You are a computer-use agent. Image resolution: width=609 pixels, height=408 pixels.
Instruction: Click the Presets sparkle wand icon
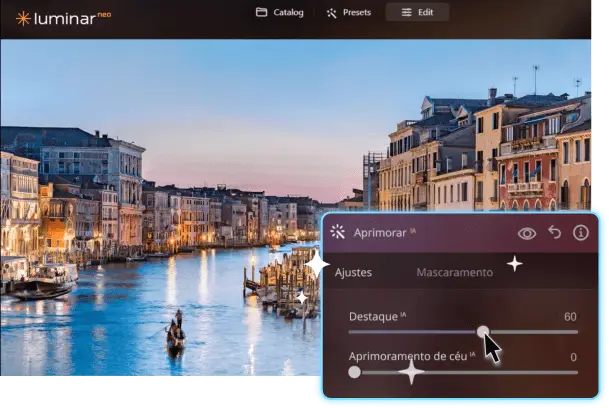coord(331,13)
